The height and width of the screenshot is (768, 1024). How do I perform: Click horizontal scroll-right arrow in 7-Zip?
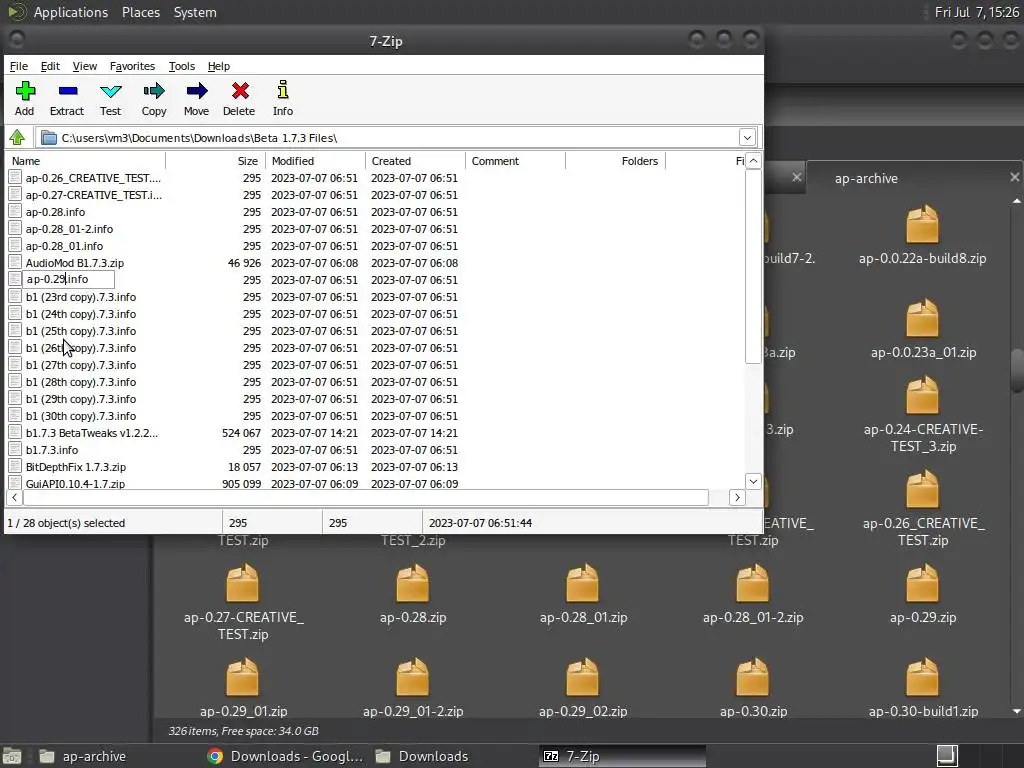click(x=737, y=498)
